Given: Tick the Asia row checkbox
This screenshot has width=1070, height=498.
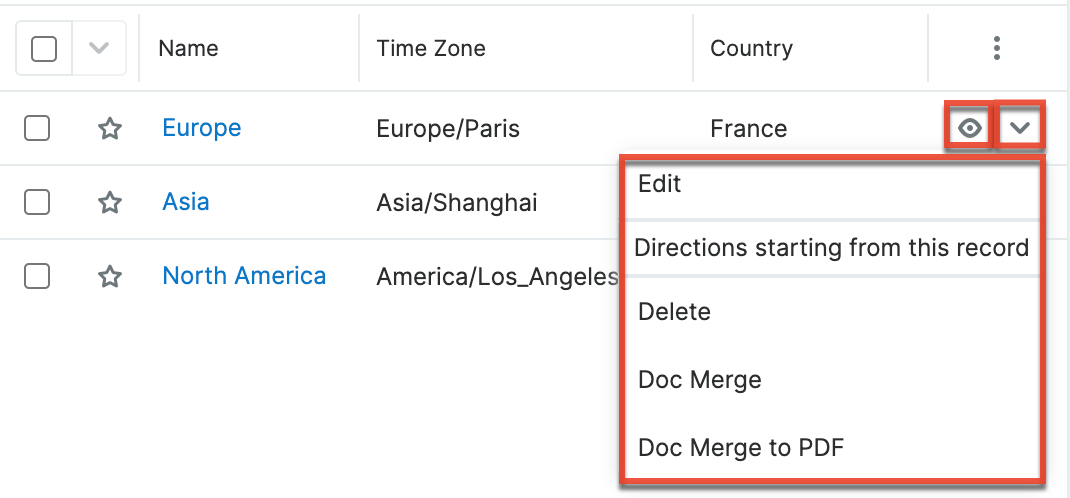Looking at the screenshot, I should pos(37,202).
